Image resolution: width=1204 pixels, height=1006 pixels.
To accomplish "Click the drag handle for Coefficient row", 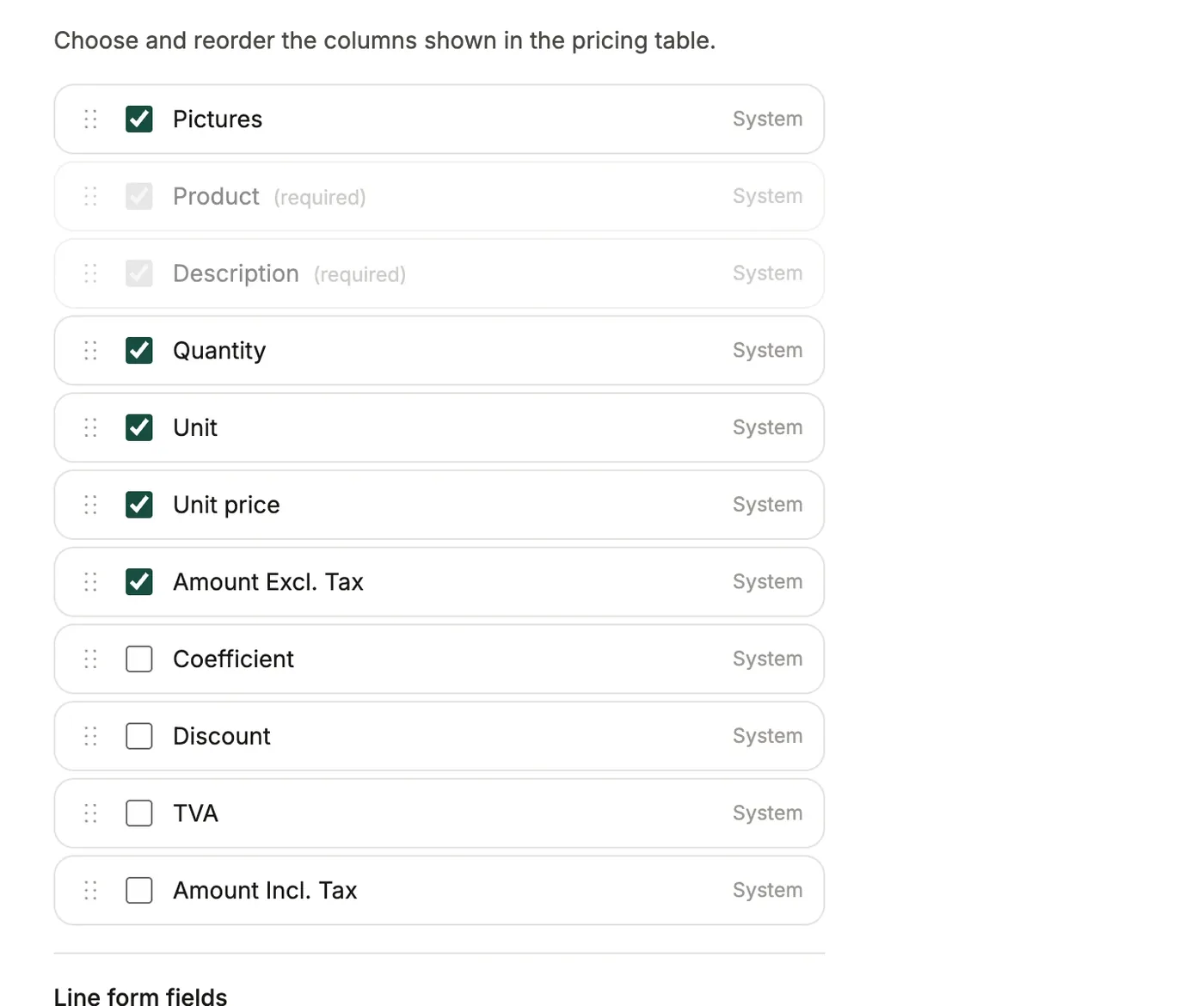I will point(90,659).
